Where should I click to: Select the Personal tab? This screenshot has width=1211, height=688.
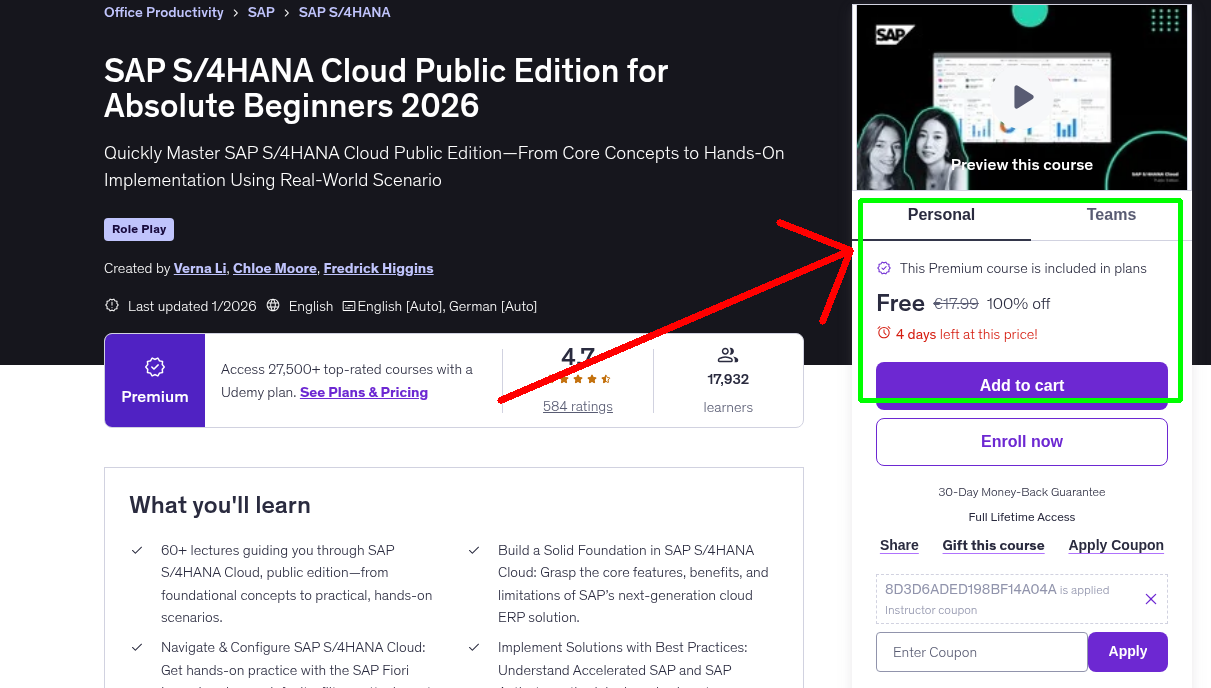[x=941, y=214]
